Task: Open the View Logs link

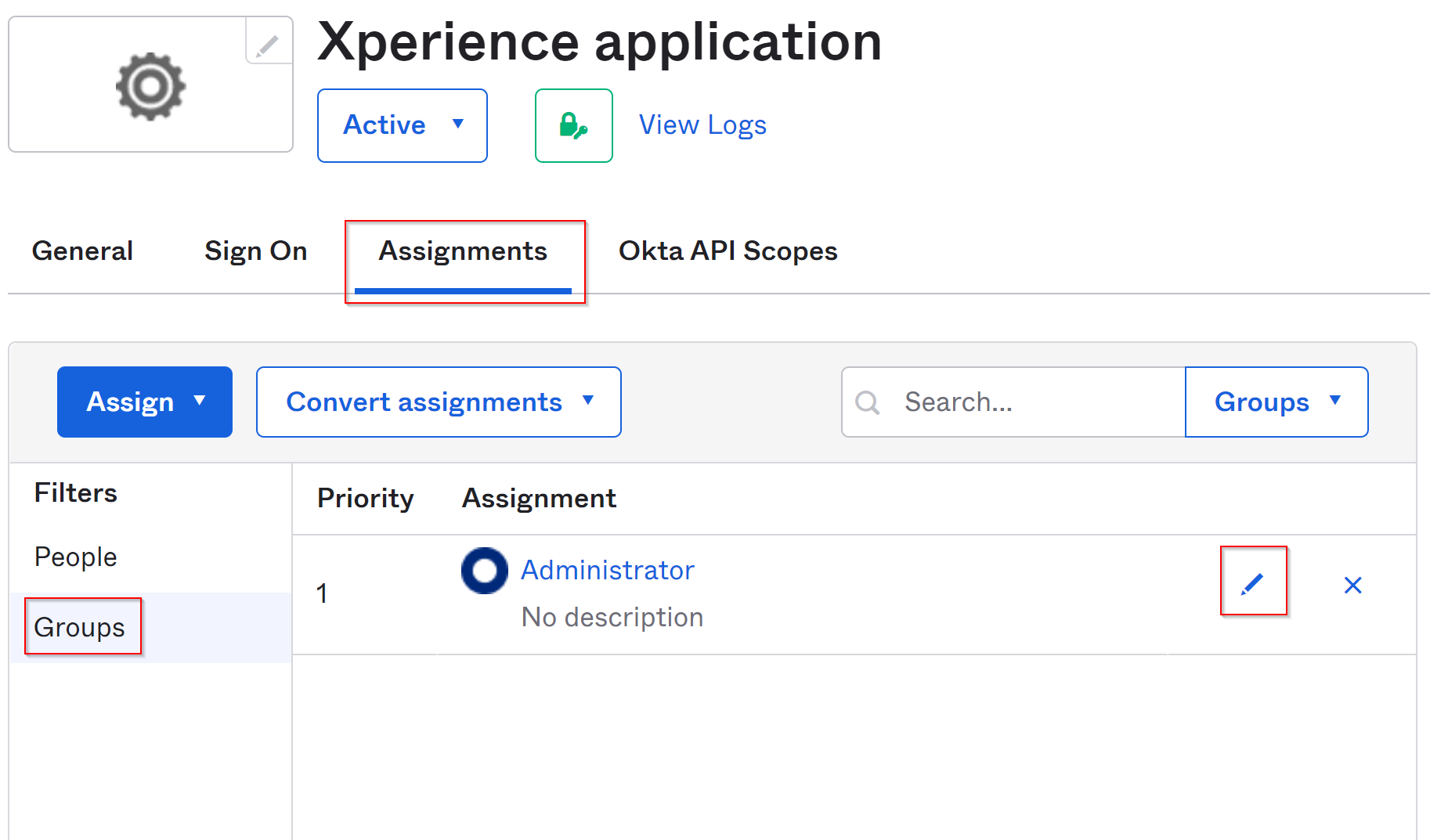Action: (702, 125)
